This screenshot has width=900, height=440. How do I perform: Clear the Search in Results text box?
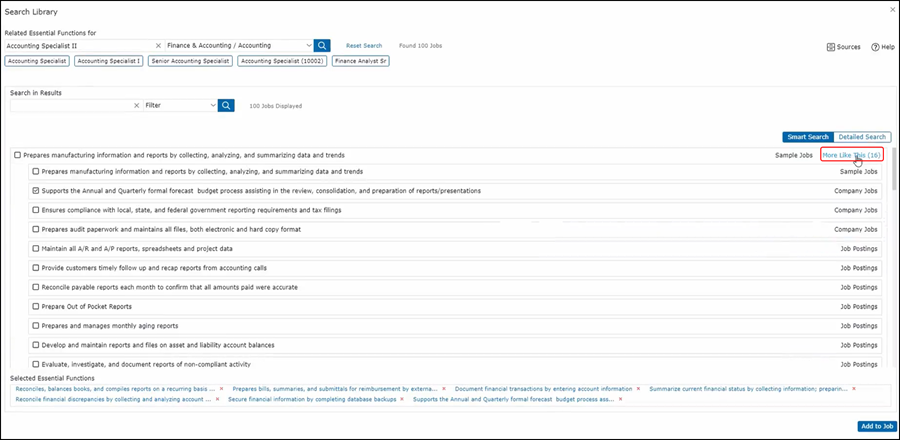point(136,105)
